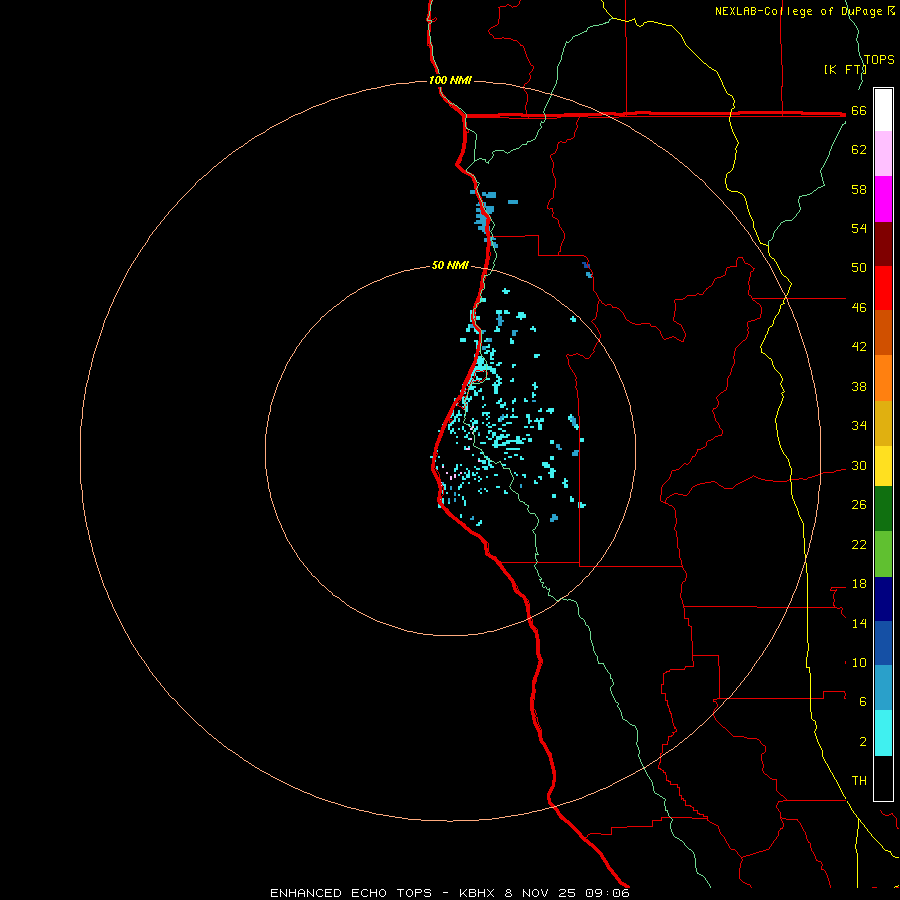Click the white swatch on the echo tops legend

tap(883, 110)
